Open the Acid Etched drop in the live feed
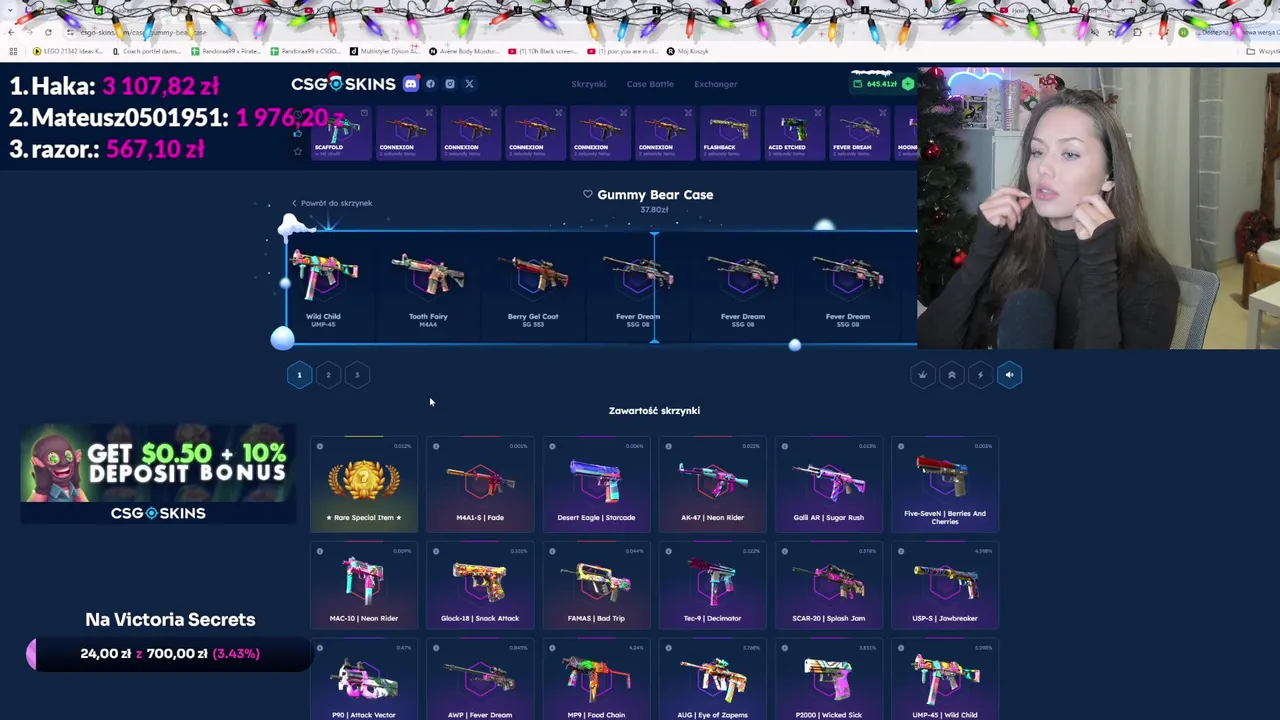The width and height of the screenshot is (1280, 720). point(793,133)
